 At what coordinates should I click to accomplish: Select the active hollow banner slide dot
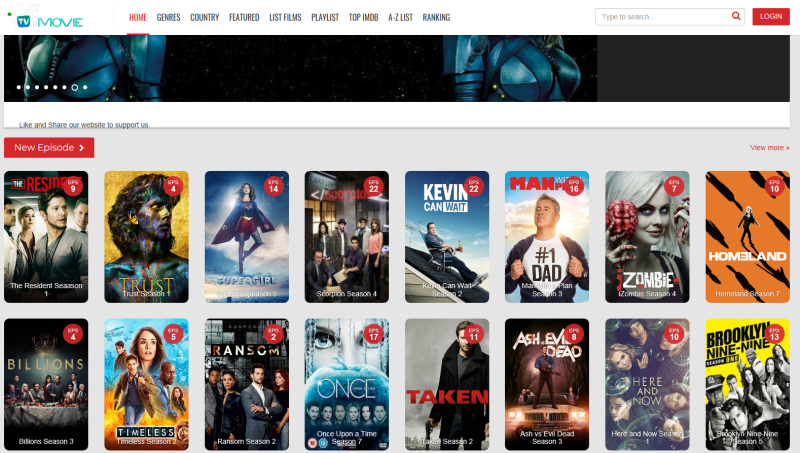(74, 87)
